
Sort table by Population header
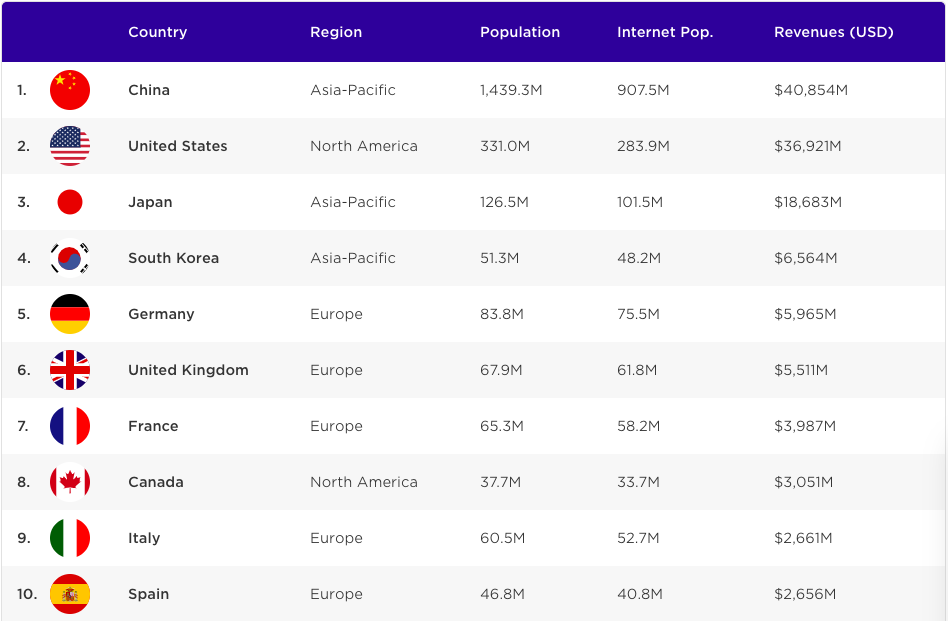pos(520,32)
